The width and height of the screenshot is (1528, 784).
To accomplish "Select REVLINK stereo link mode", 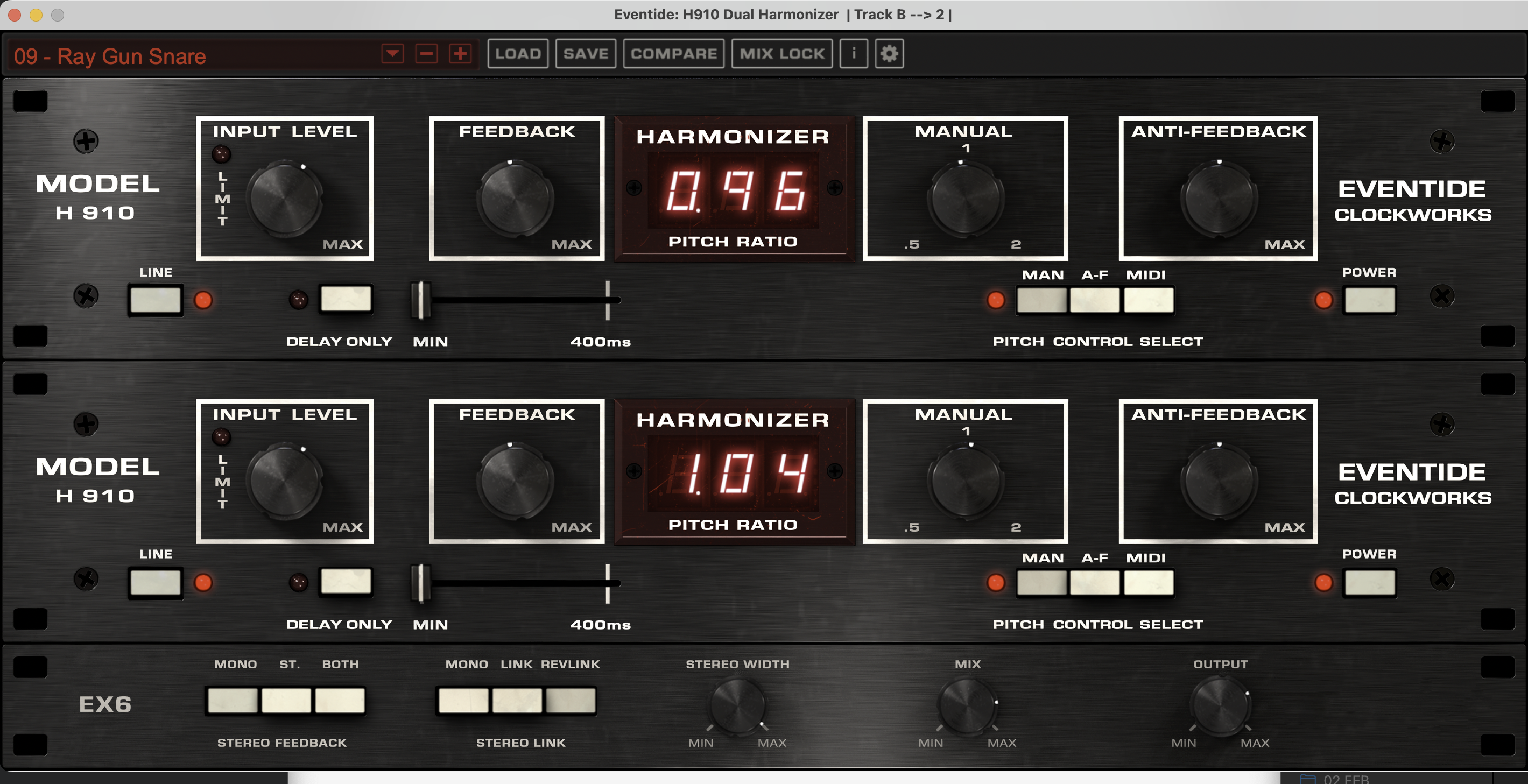I will click(x=570, y=701).
